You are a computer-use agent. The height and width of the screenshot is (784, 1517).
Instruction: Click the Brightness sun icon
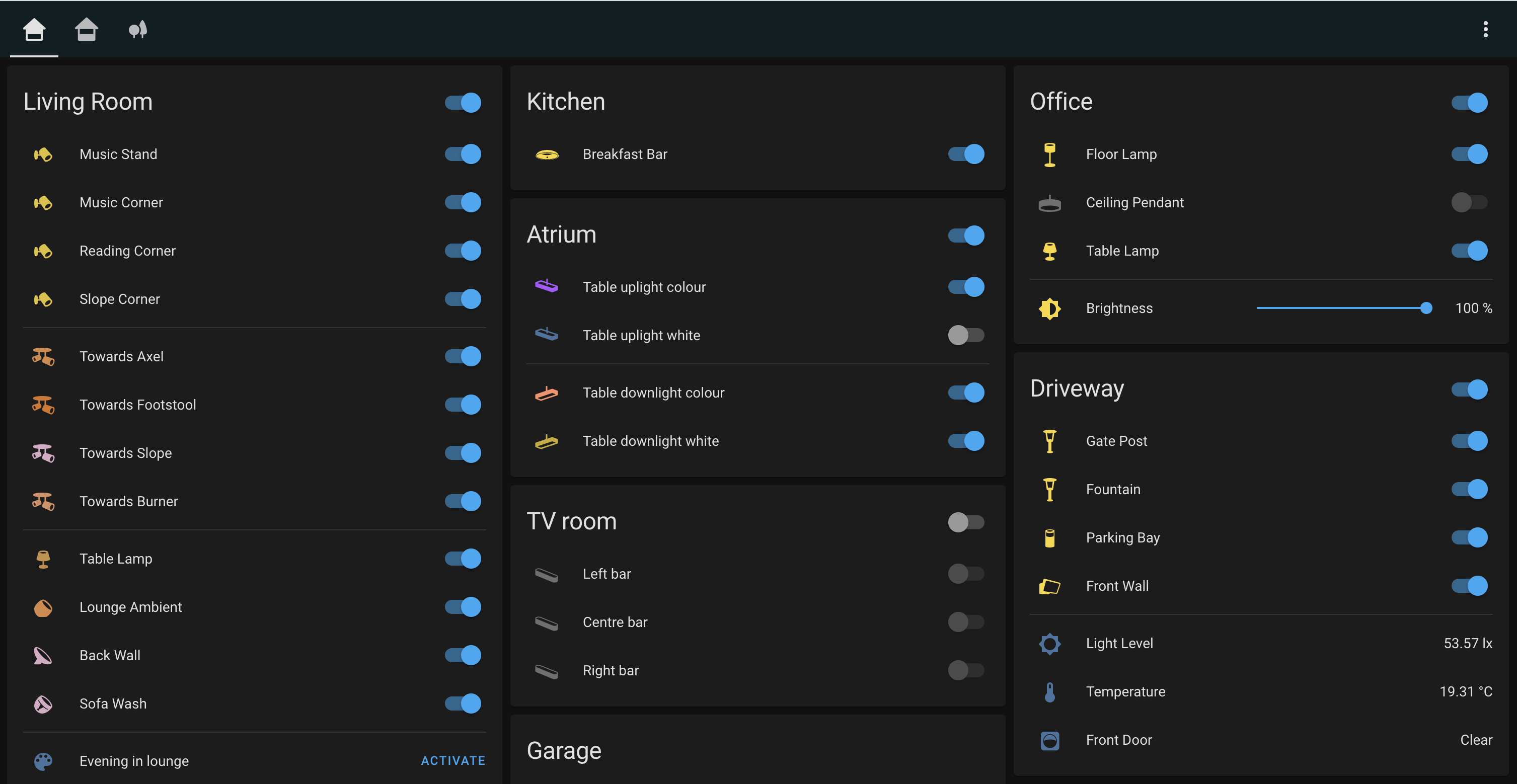1049,308
